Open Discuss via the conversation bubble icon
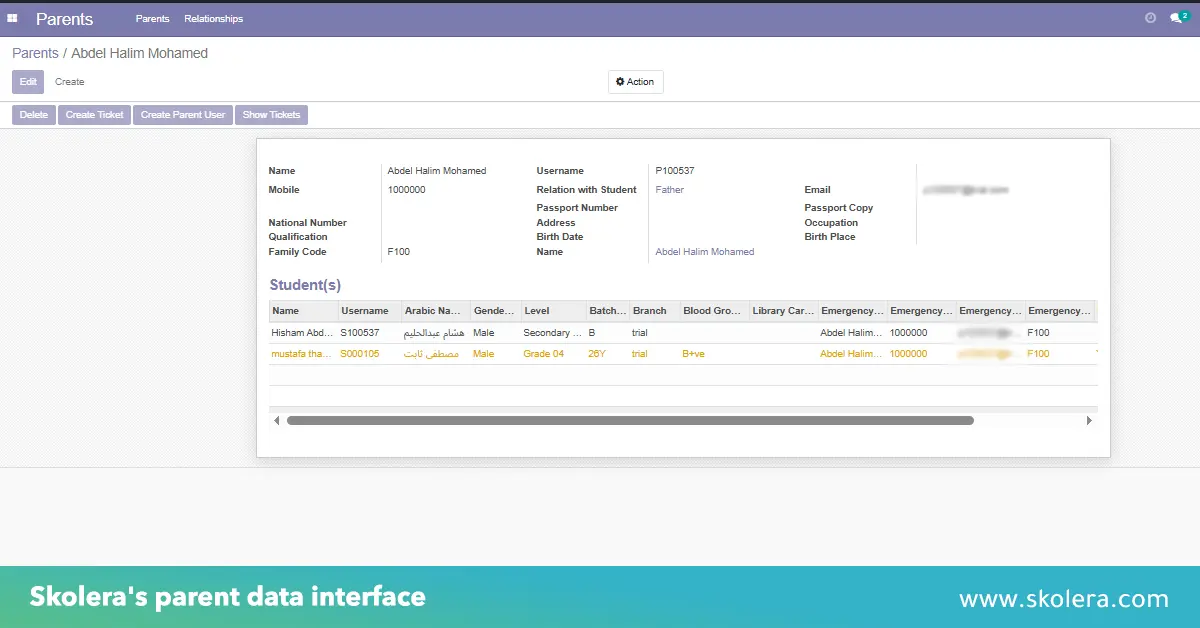This screenshot has height=628, width=1200. (1175, 19)
